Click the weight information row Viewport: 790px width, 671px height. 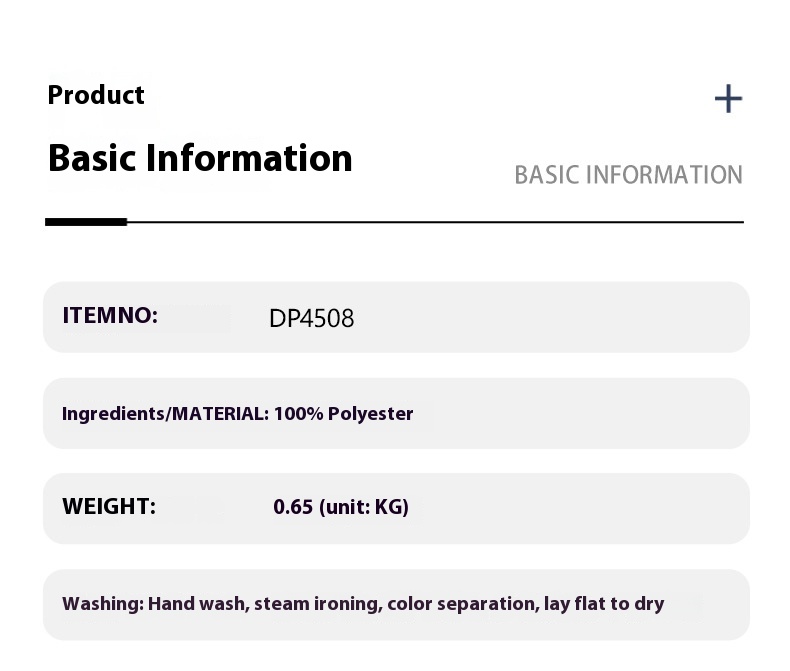click(396, 509)
